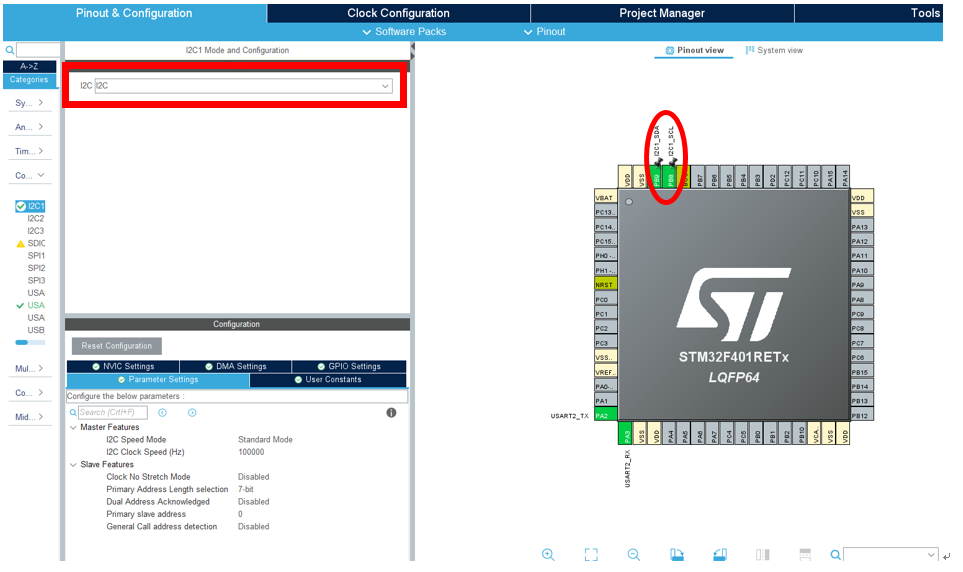Expand the Computing category

pyautogui.click(x=29, y=392)
